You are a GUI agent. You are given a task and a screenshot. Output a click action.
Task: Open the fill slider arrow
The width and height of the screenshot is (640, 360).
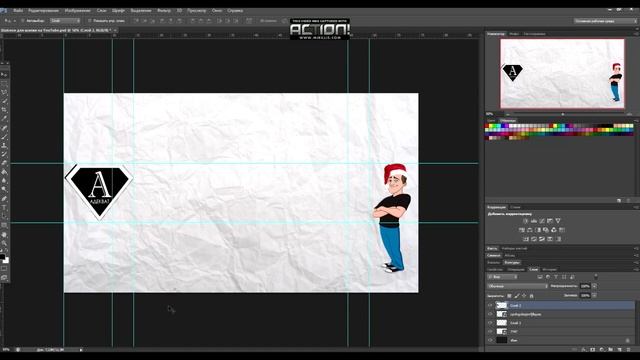pos(595,296)
